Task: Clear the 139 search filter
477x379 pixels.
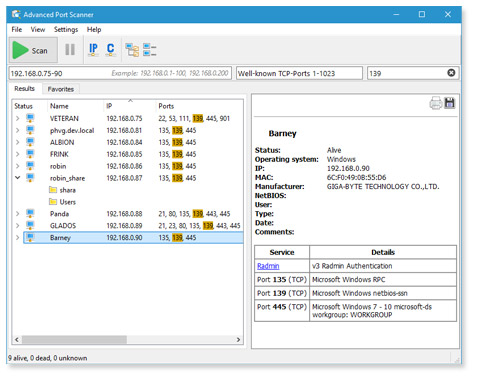Action: pyautogui.click(x=451, y=73)
